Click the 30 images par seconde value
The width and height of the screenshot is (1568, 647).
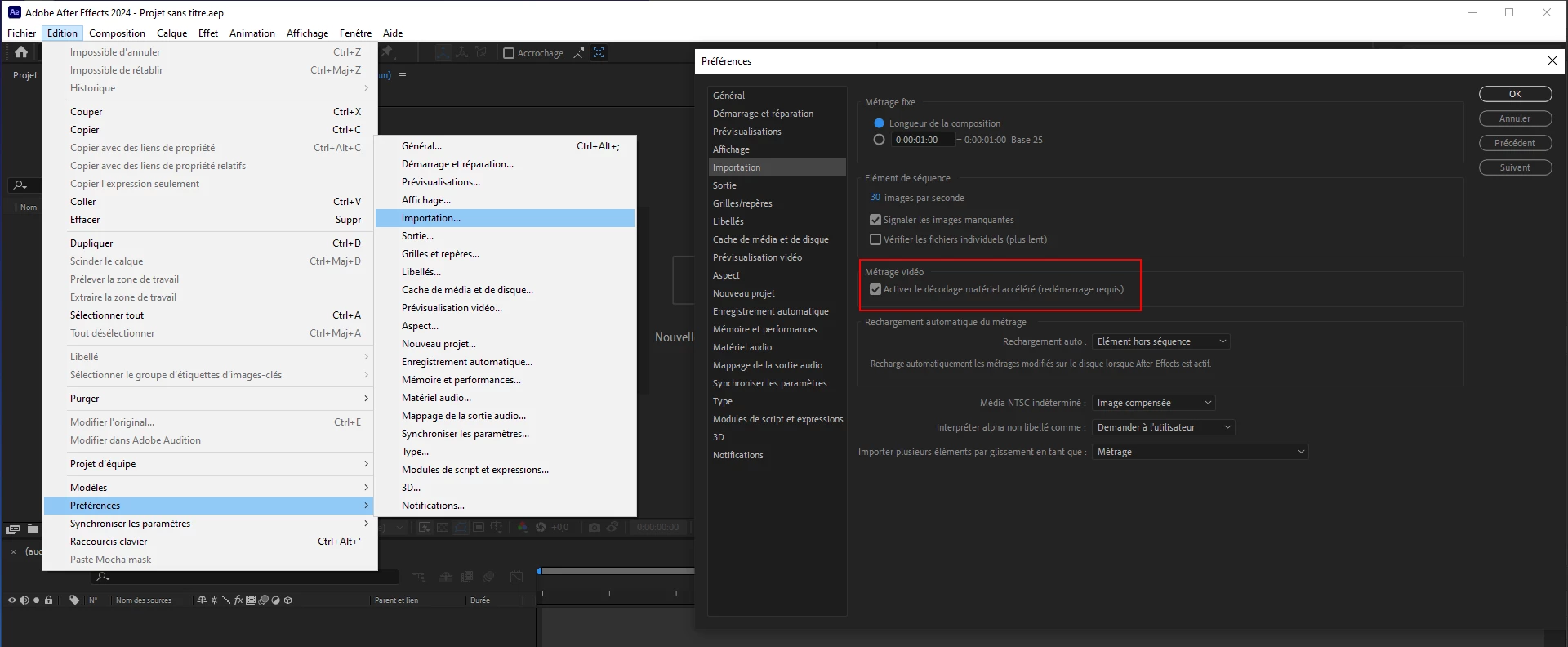tap(875, 198)
